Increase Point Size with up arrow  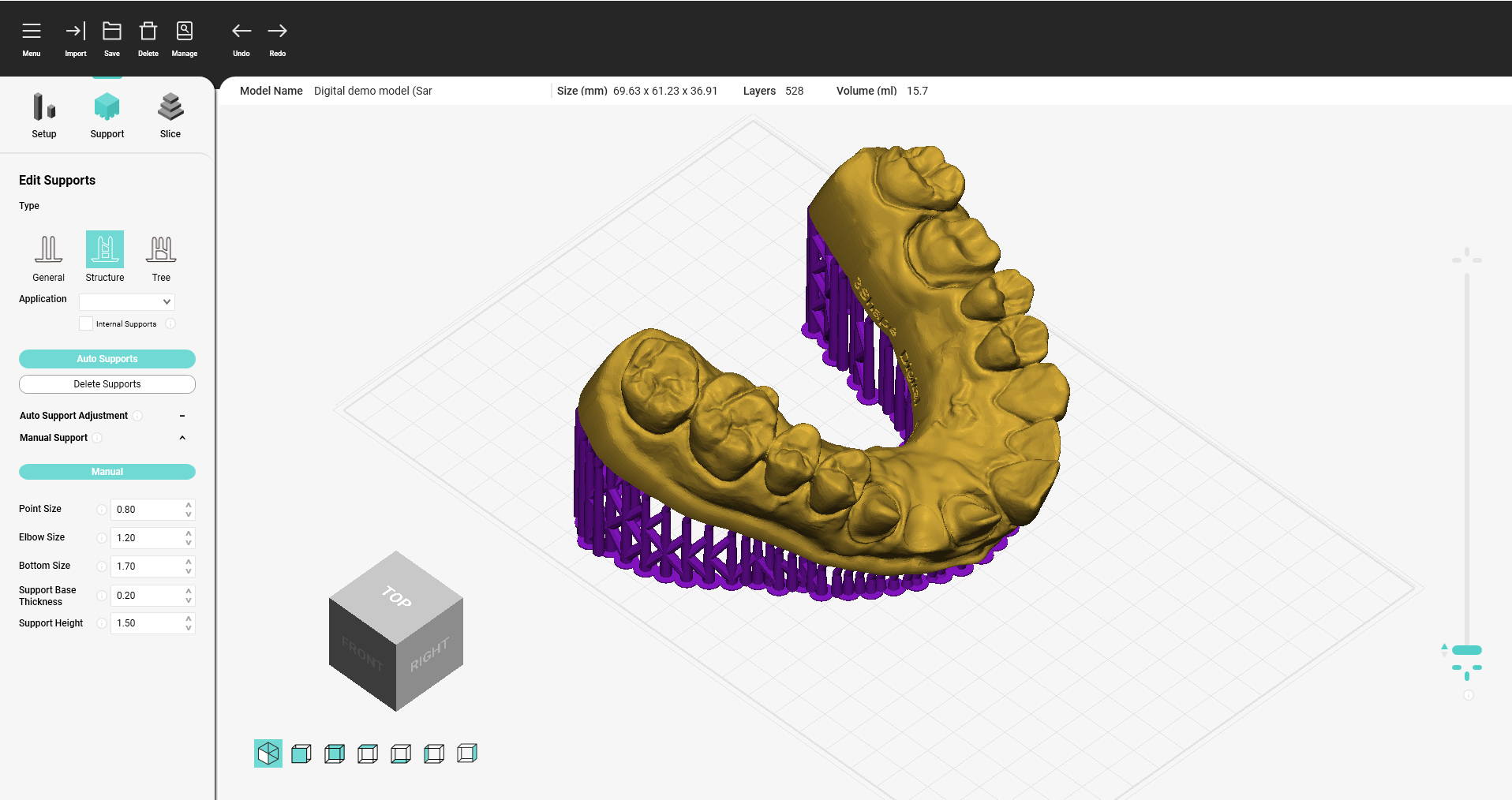[189, 505]
